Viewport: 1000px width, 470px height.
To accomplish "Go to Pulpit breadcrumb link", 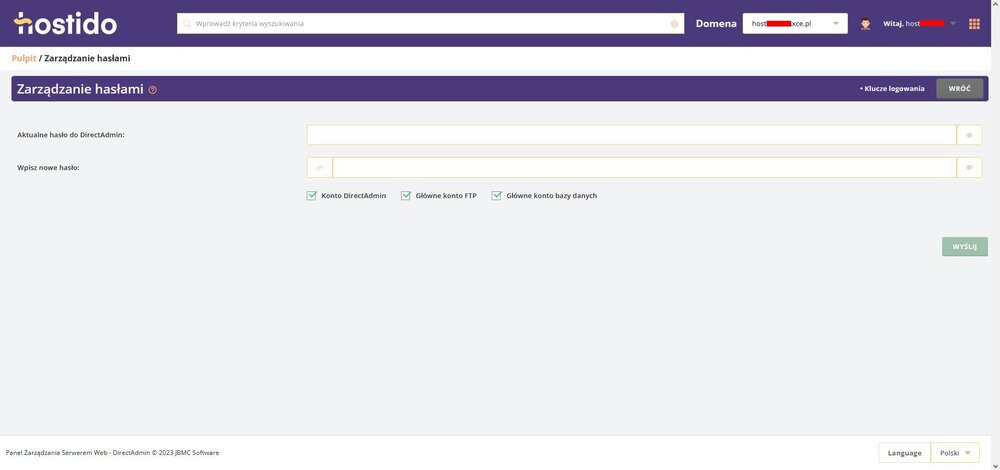I will 23,58.
